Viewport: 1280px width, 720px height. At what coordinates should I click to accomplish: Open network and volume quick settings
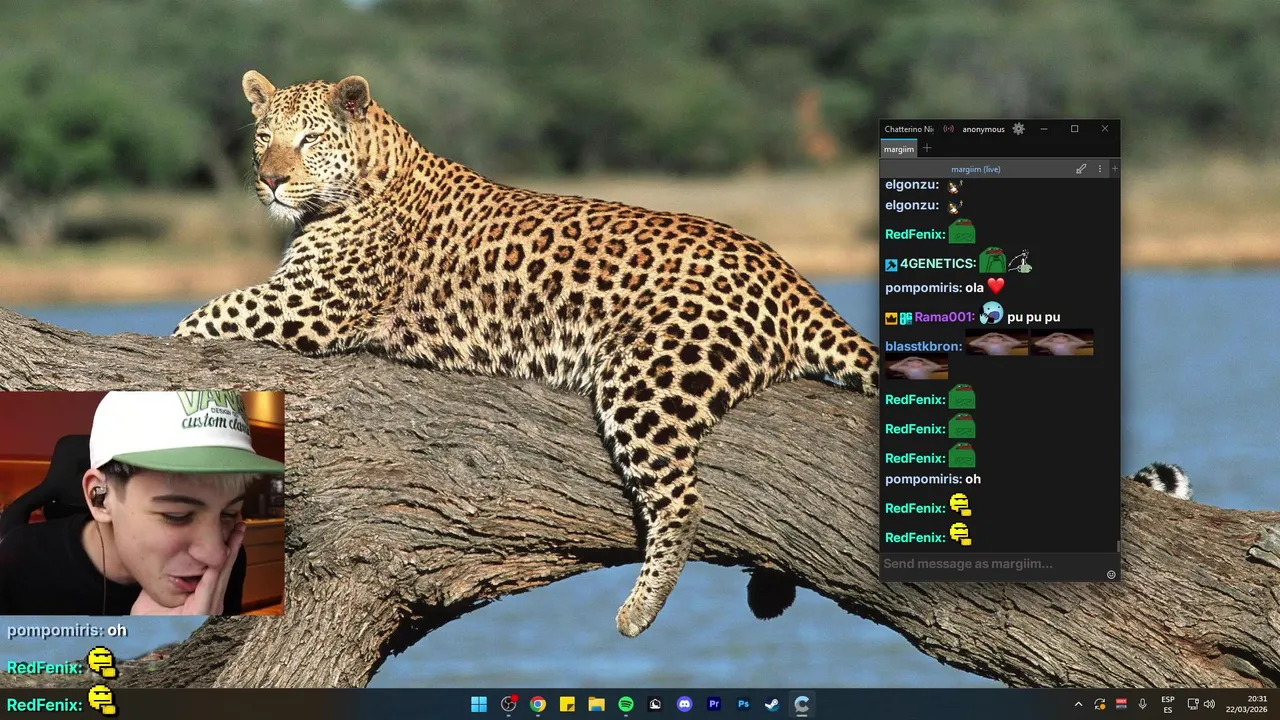click(x=1201, y=705)
